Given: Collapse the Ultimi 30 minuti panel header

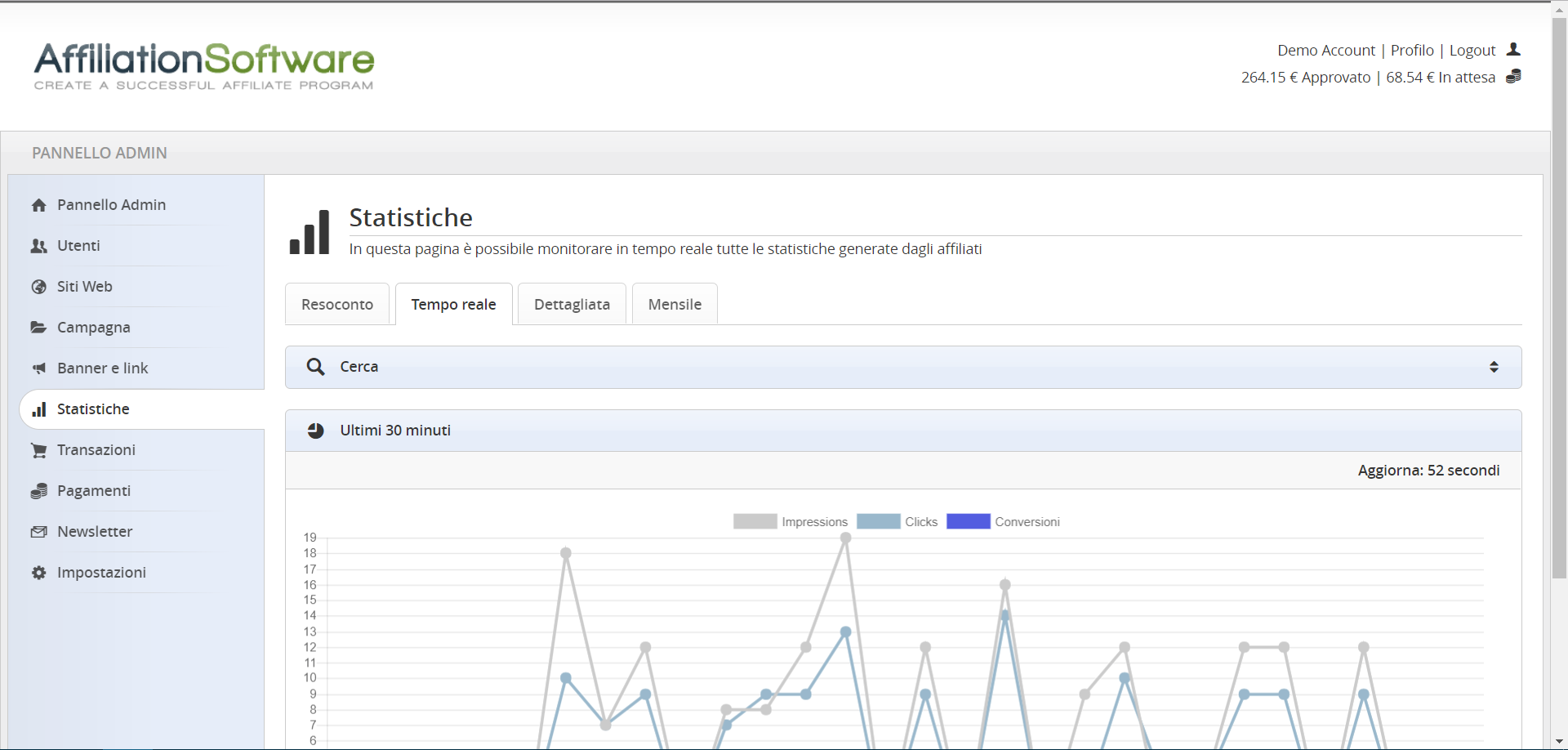Looking at the screenshot, I should coord(903,431).
